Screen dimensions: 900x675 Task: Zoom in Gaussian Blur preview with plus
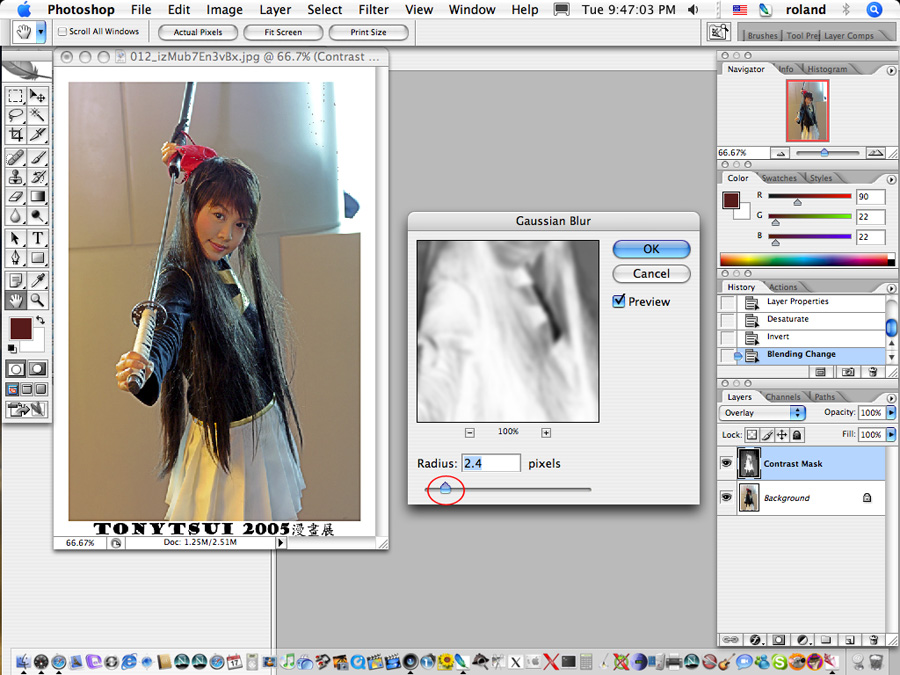click(x=546, y=432)
